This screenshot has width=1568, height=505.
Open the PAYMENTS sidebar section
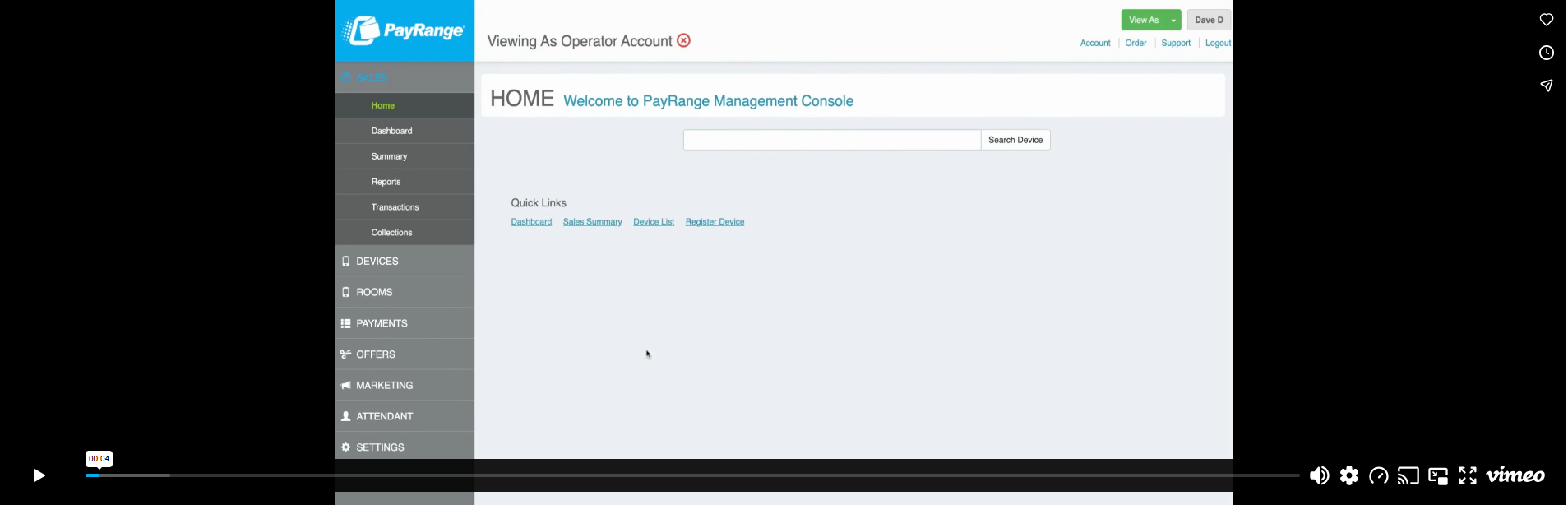tap(405, 323)
